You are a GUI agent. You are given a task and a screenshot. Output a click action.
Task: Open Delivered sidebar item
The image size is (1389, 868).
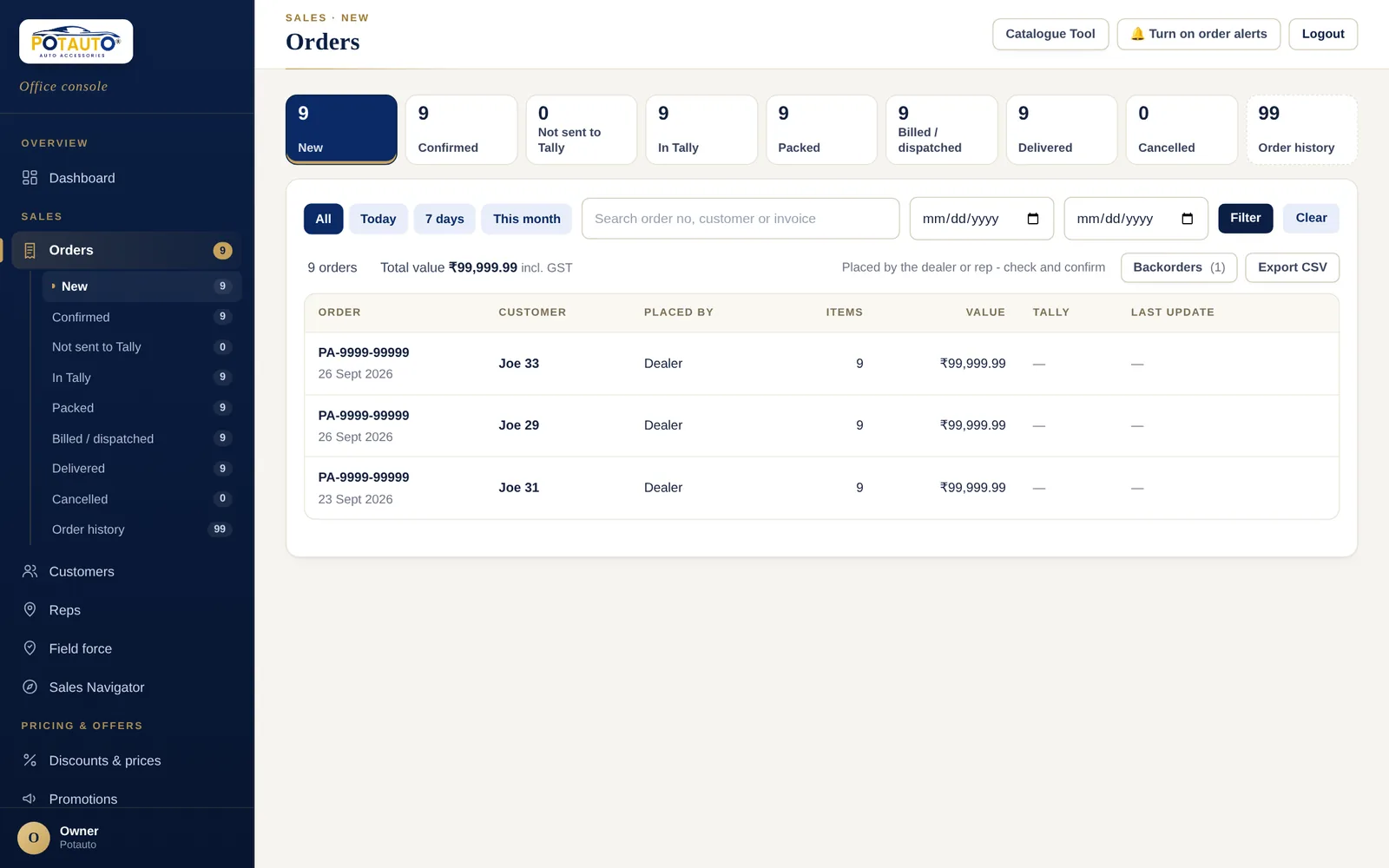(x=142, y=469)
